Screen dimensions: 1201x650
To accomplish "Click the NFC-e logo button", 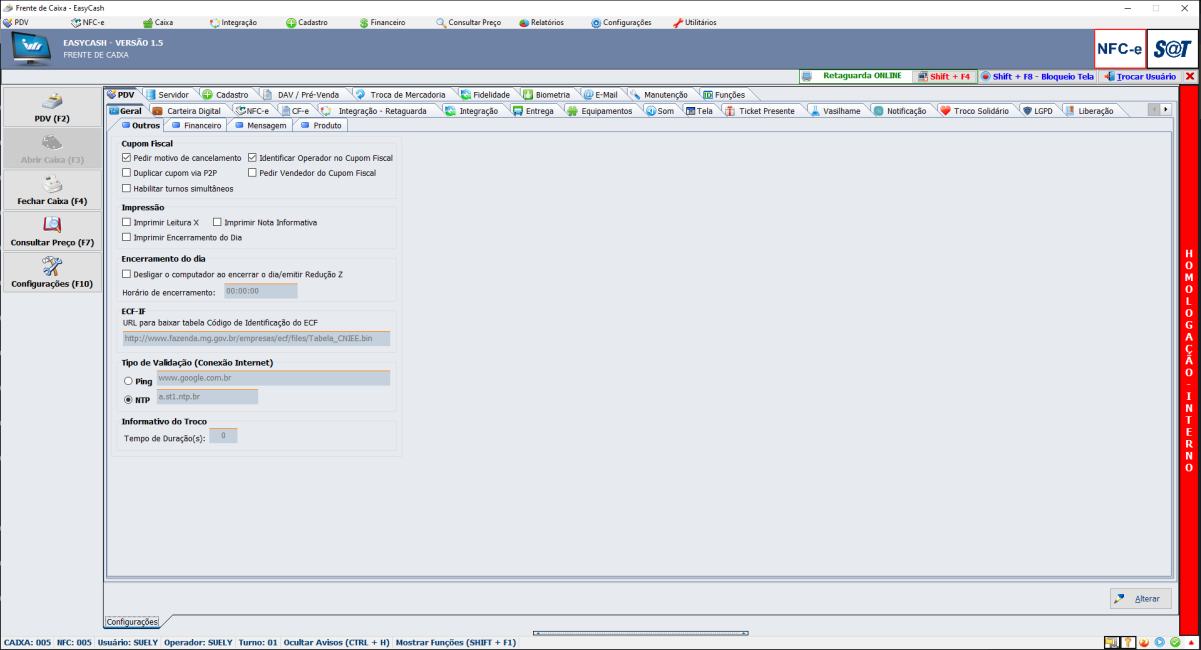I will click(1119, 49).
